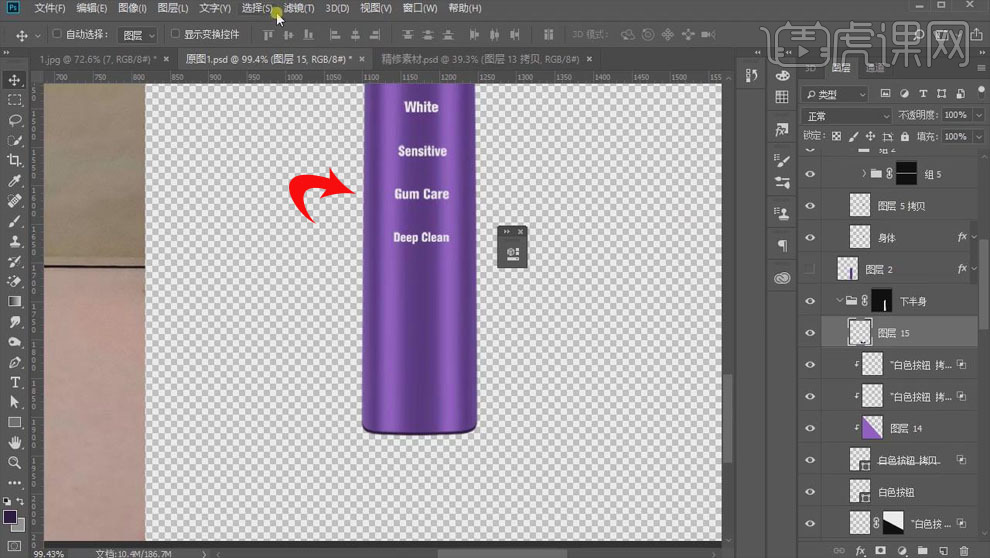The height and width of the screenshot is (558, 990).
Task: Show the hidden 图层 2 layer
Action: click(x=810, y=270)
